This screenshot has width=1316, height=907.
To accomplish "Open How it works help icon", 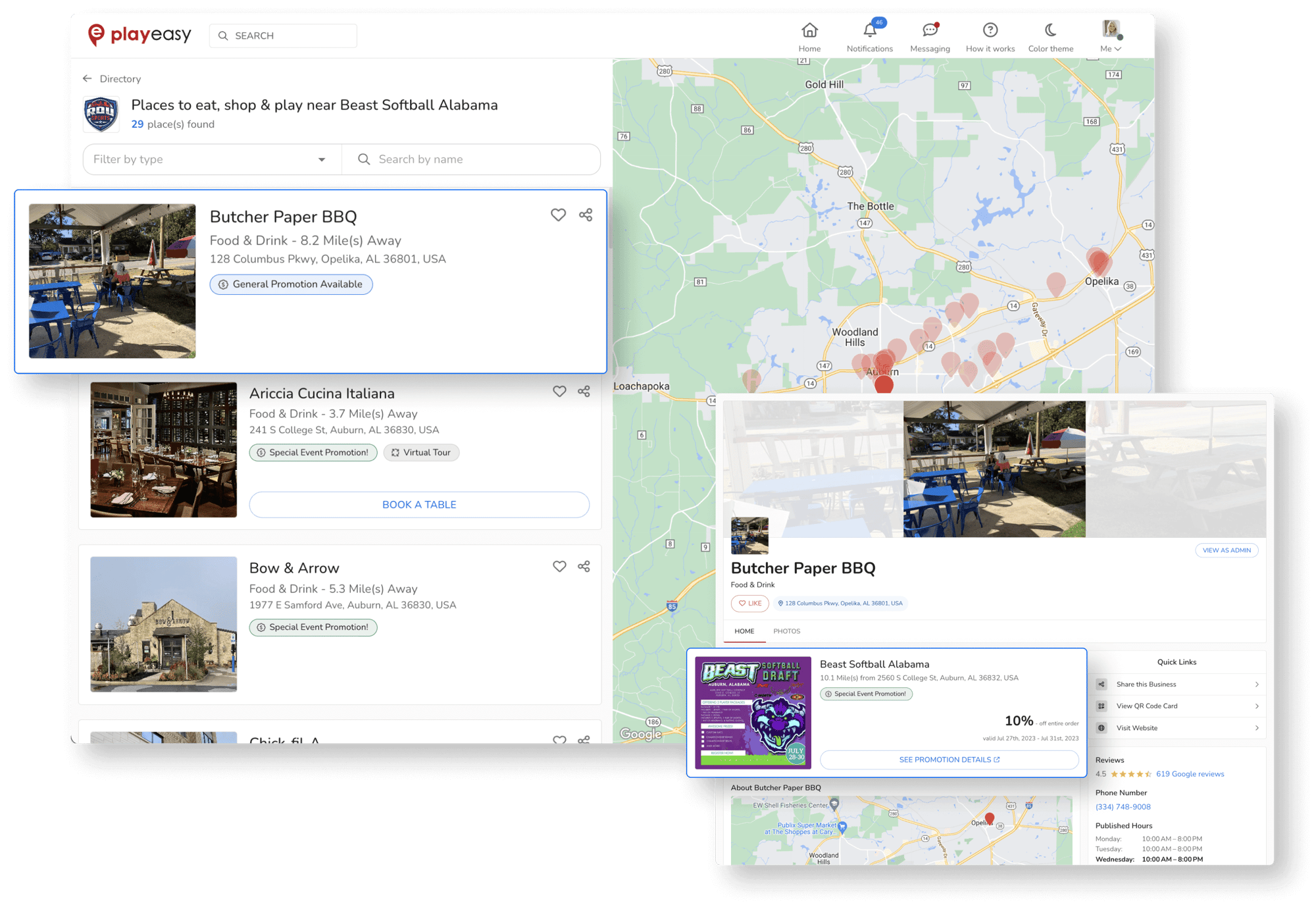I will [990, 30].
